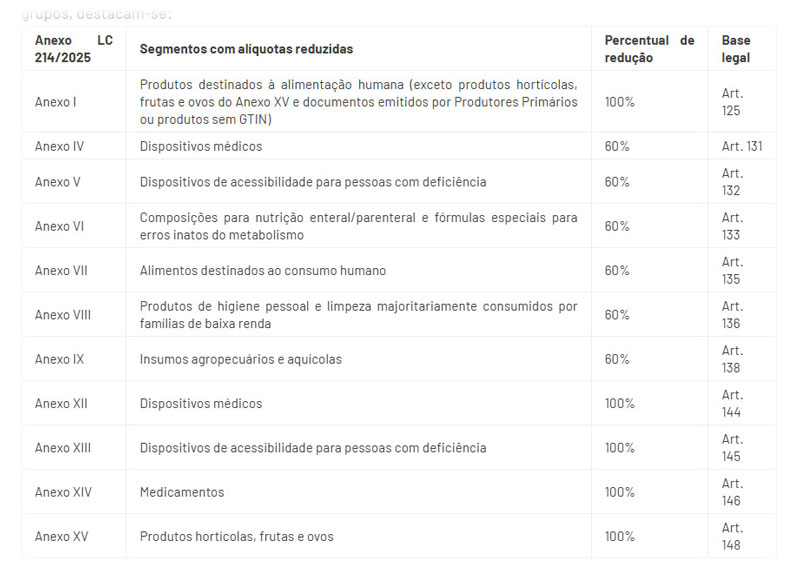Select "Insumos agropecuários e aquícolas" text
Screen dimensions: 800x584
pos(240,359)
